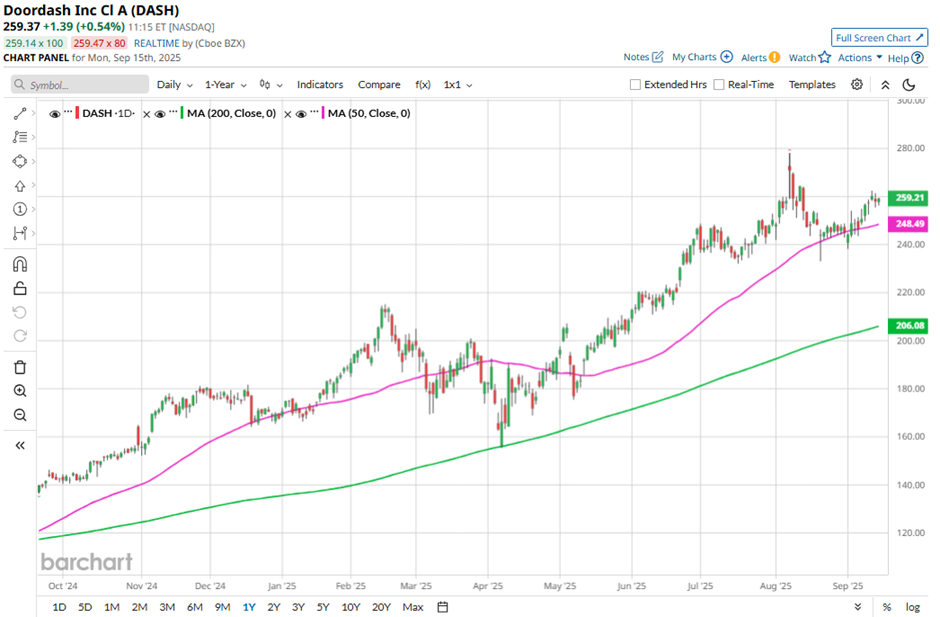Select the Max time range
Viewport: 940px width, 617px height.
pyautogui.click(x=413, y=607)
